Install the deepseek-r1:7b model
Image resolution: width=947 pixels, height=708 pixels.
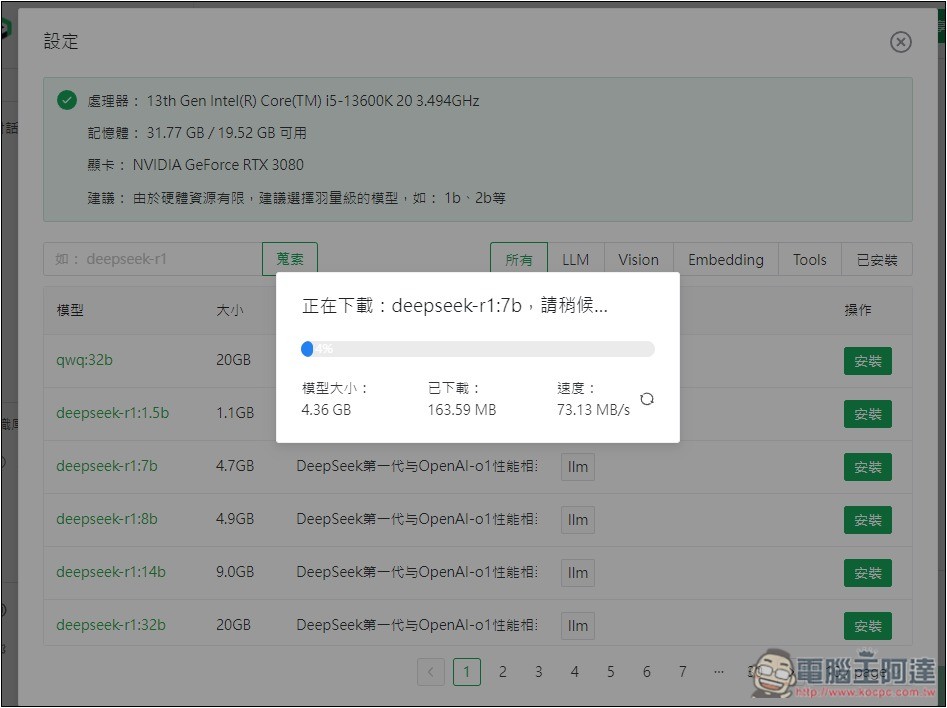[x=868, y=468]
